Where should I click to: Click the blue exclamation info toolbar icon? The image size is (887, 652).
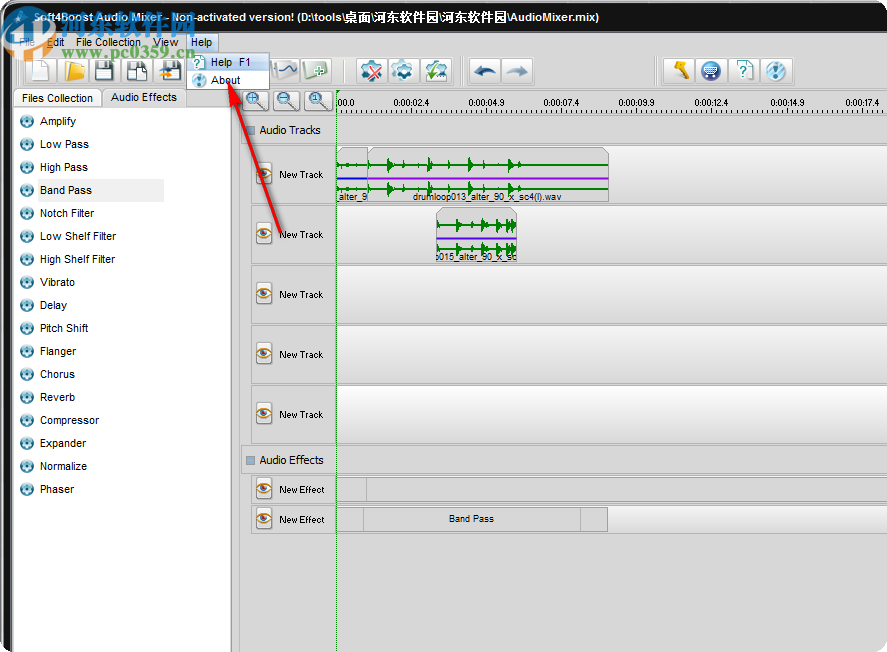[x=776, y=71]
